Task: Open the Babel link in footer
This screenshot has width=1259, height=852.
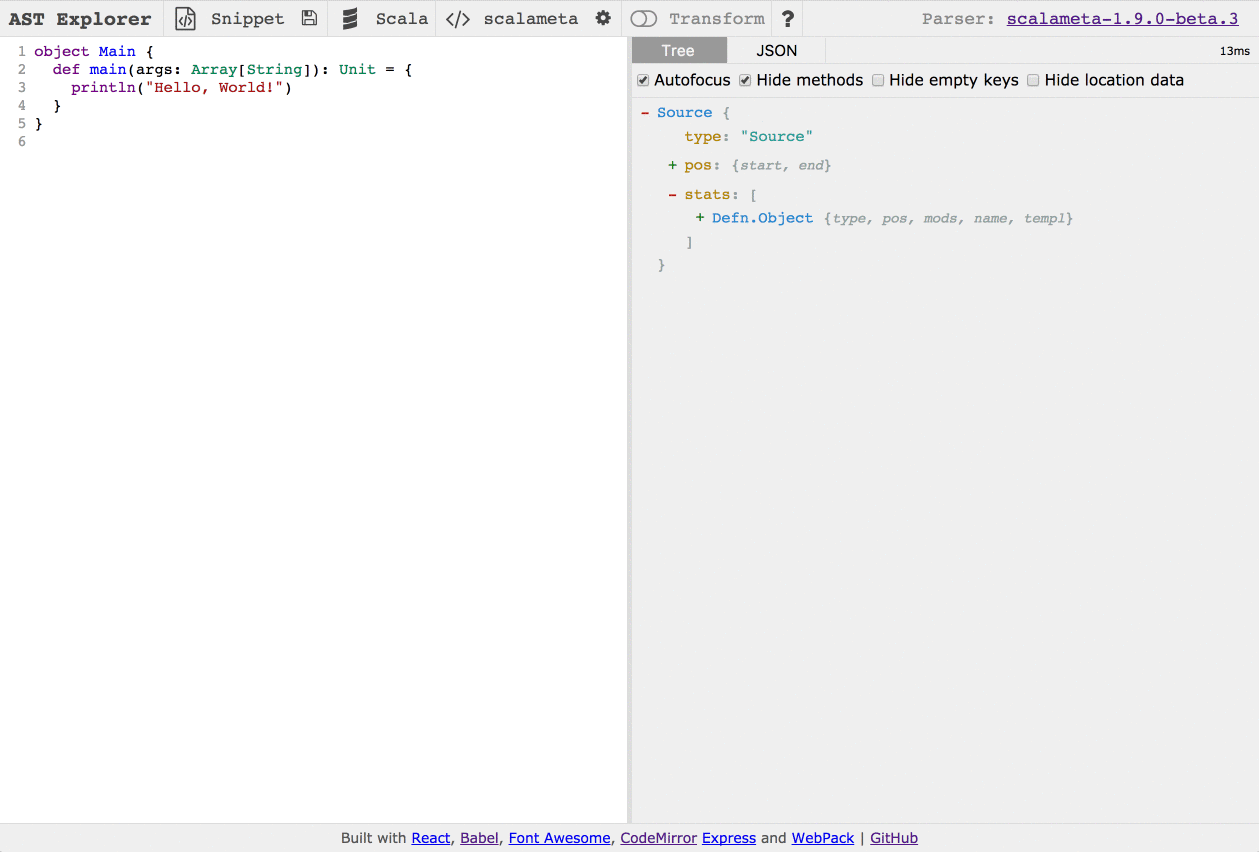Action: (479, 838)
